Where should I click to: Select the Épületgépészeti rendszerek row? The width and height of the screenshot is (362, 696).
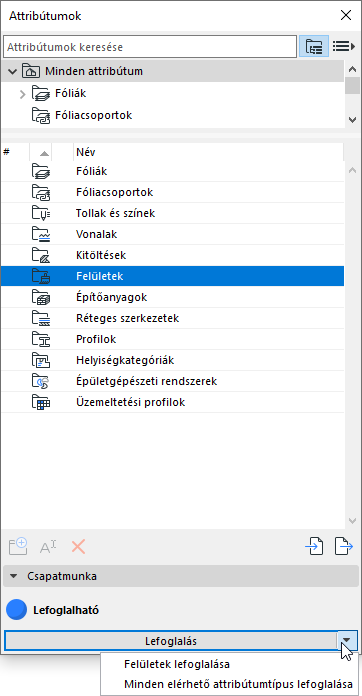[x=173, y=381]
